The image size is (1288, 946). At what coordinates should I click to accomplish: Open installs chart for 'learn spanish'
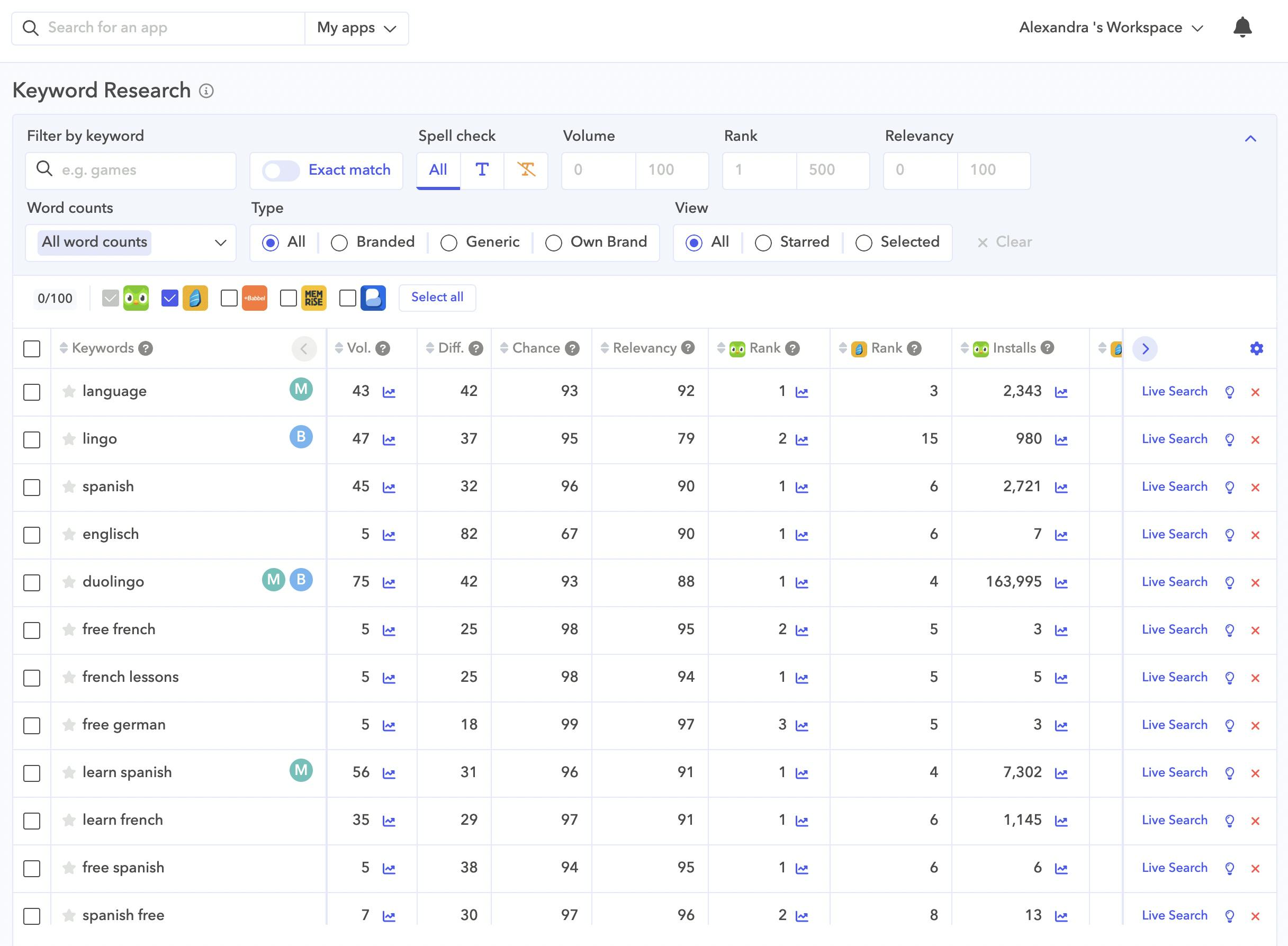point(1061,773)
